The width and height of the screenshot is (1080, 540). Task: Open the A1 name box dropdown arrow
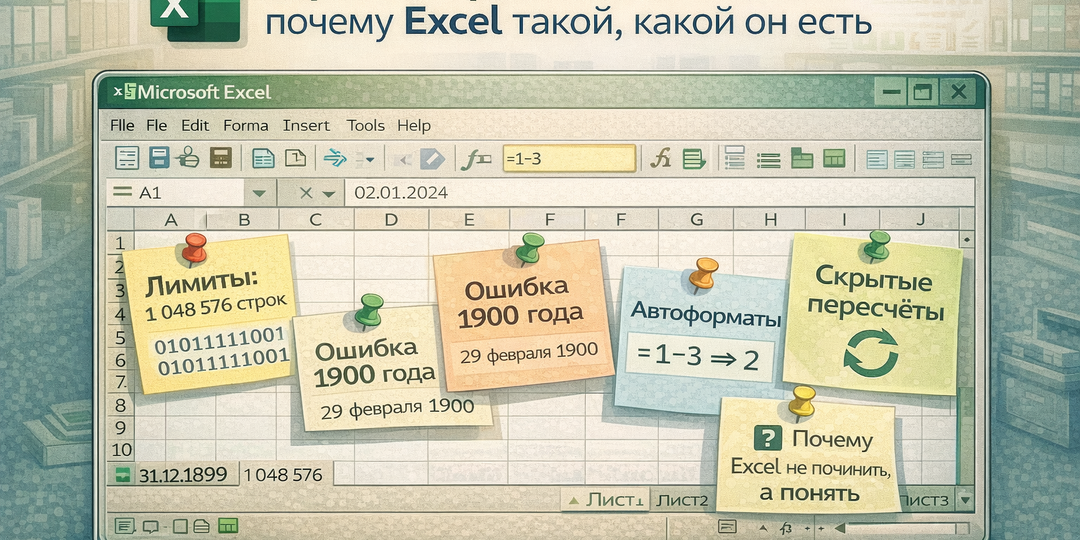tap(260, 194)
